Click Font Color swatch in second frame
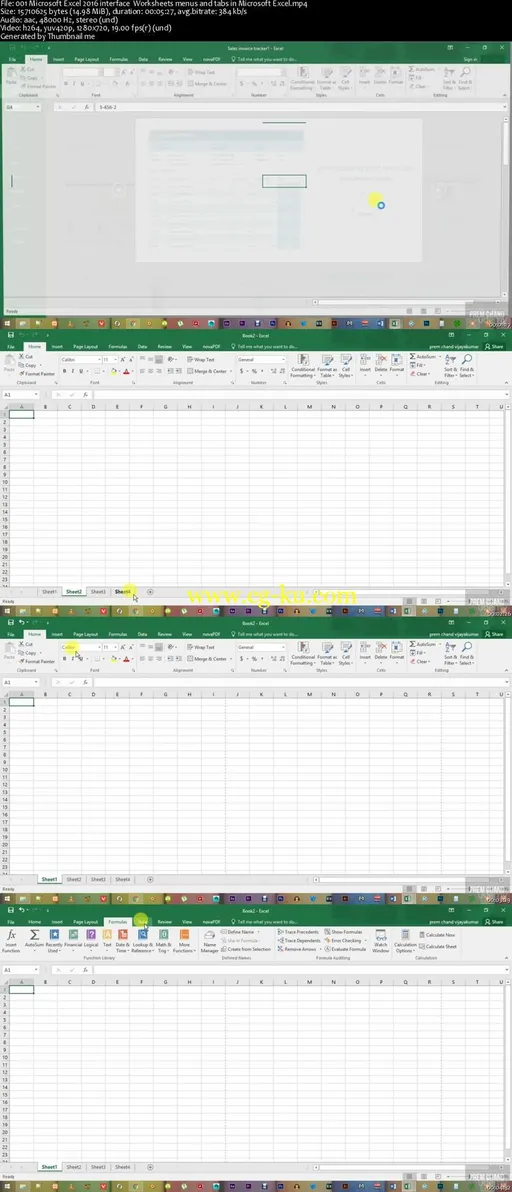Screen dimensions: 512x1192 [x=126, y=371]
